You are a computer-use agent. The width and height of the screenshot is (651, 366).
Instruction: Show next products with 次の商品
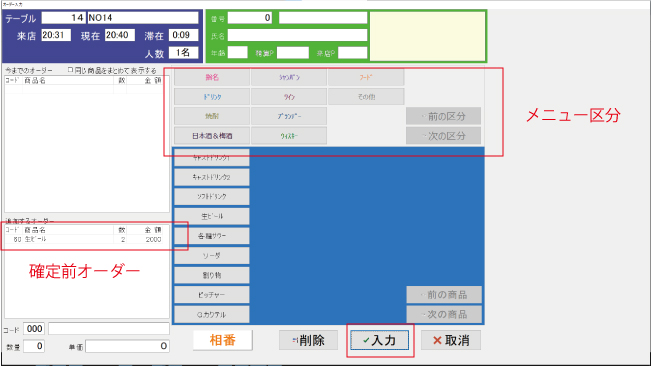(x=444, y=314)
